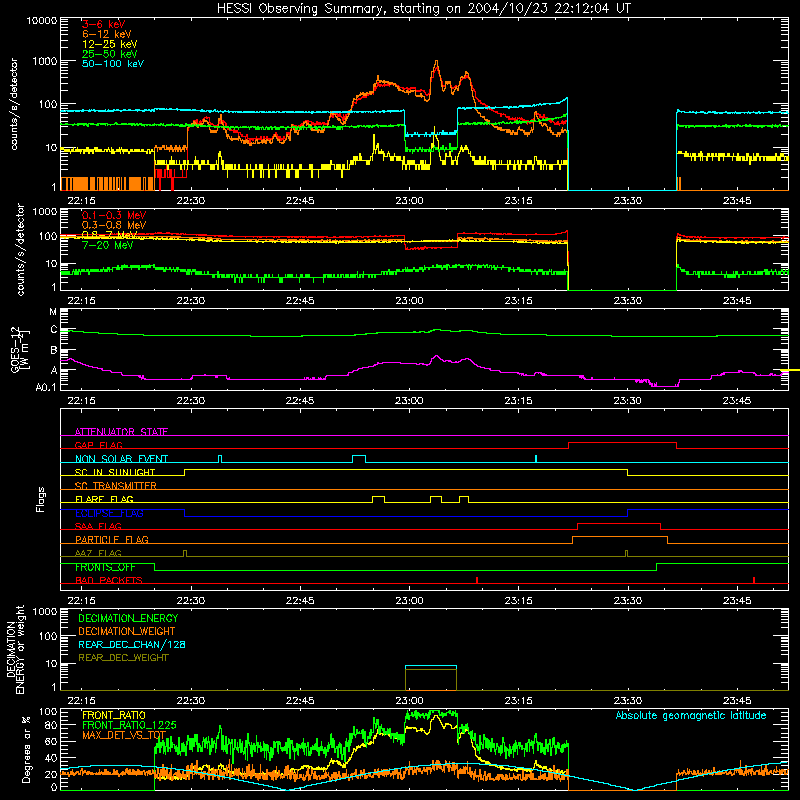This screenshot has height=800, width=800.
Task: Click the HESSI Observing Summary title
Action: click(x=423, y=9)
